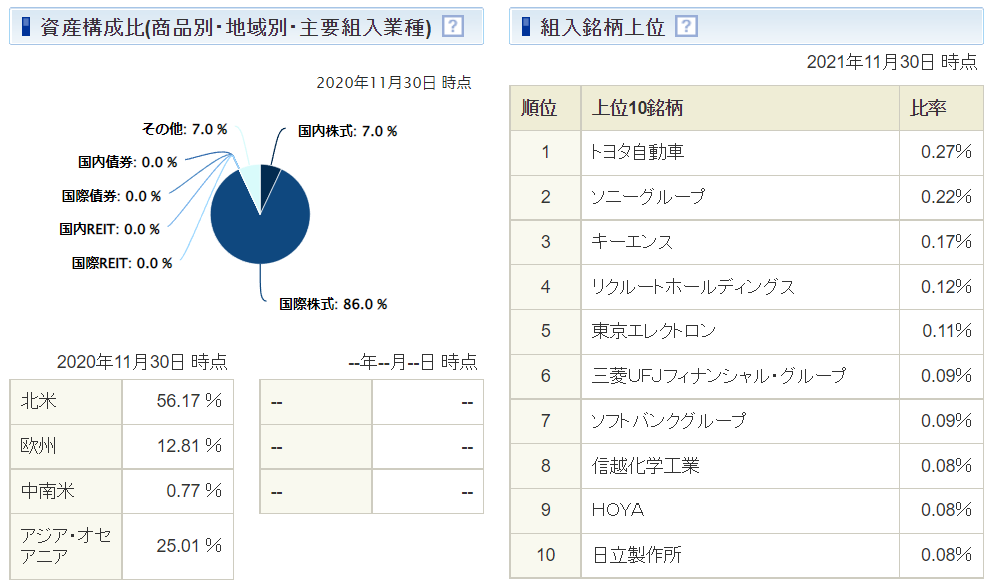This screenshot has height=586, width=991.
Task: Click the 国内債券: 0.0% label
Action: point(128,162)
